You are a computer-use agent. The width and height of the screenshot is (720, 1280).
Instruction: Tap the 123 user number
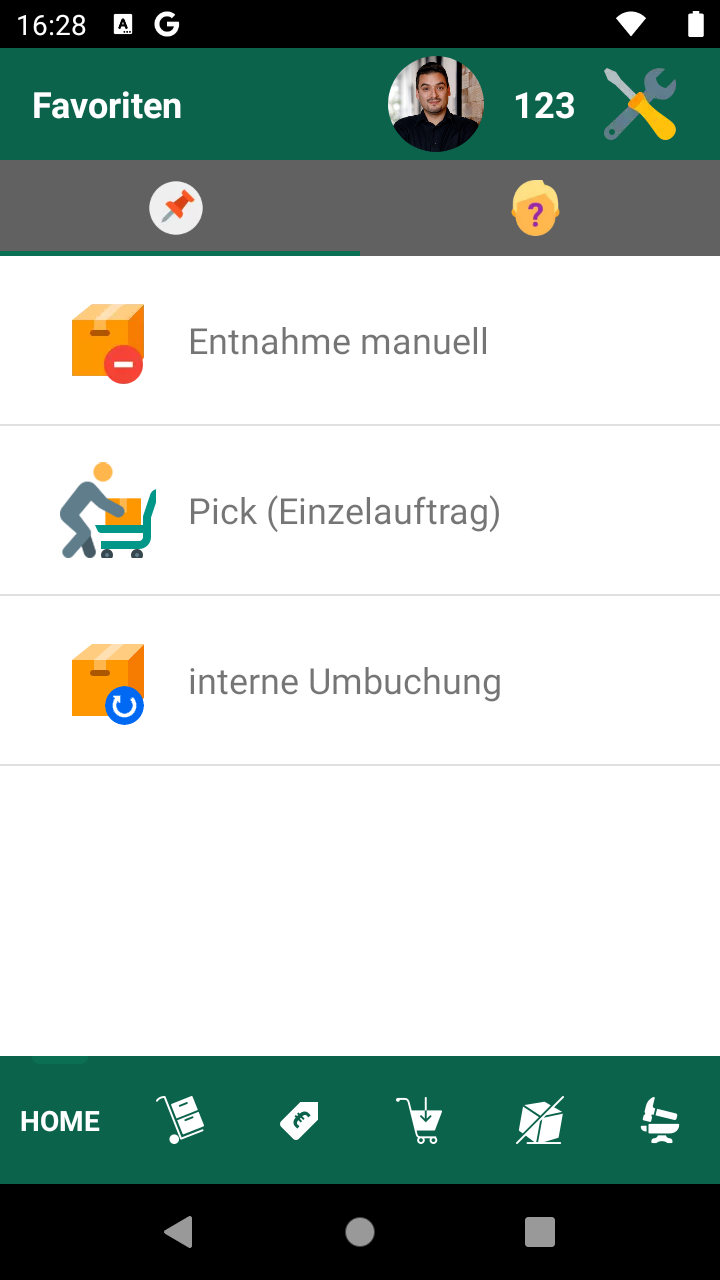pyautogui.click(x=544, y=106)
